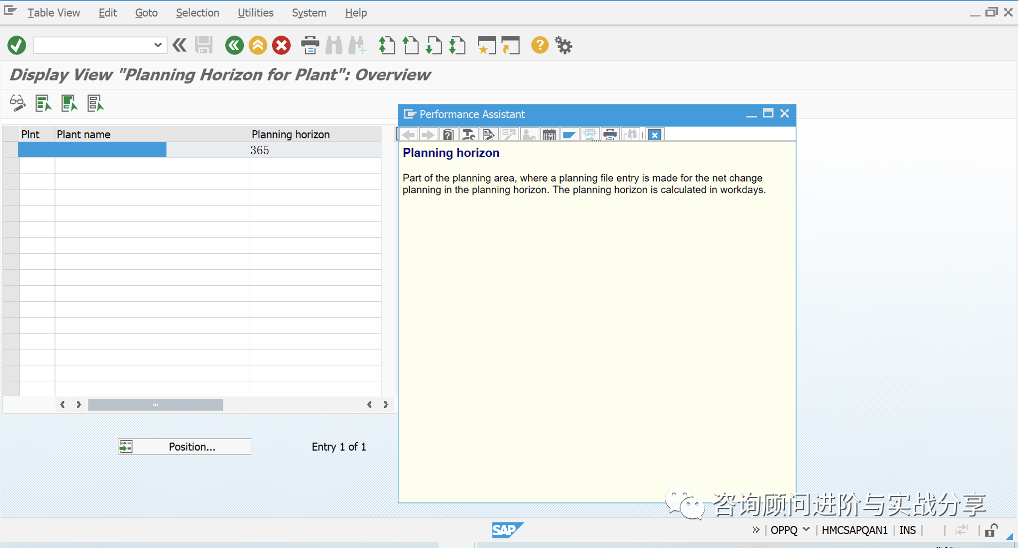Click the orange Exit icon
1020x550 pixels.
258,46
